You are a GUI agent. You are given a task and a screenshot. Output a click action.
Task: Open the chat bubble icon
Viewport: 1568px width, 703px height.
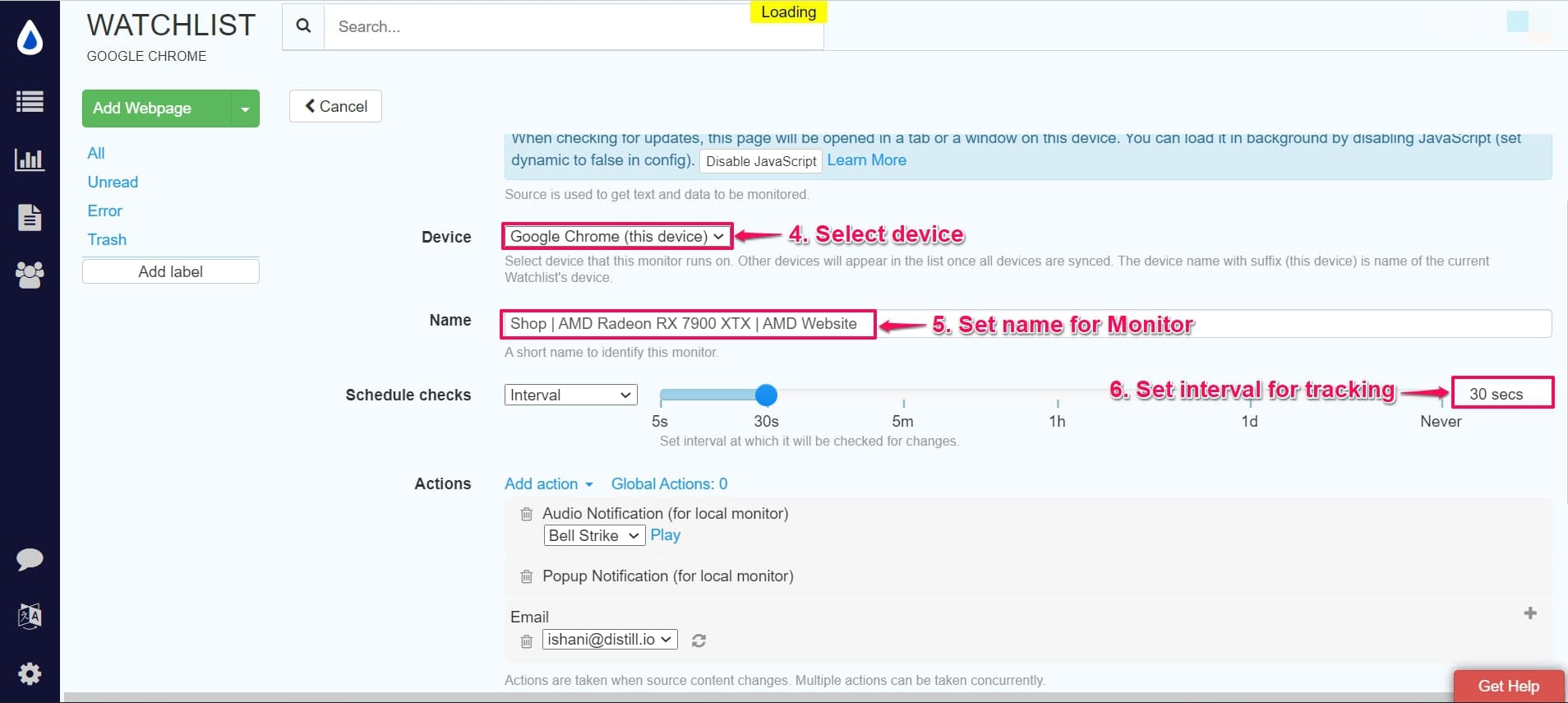click(30, 559)
